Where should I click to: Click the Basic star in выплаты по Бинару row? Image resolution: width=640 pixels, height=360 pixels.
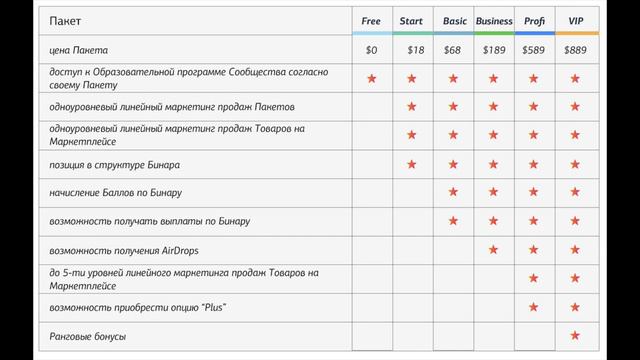[453, 221]
